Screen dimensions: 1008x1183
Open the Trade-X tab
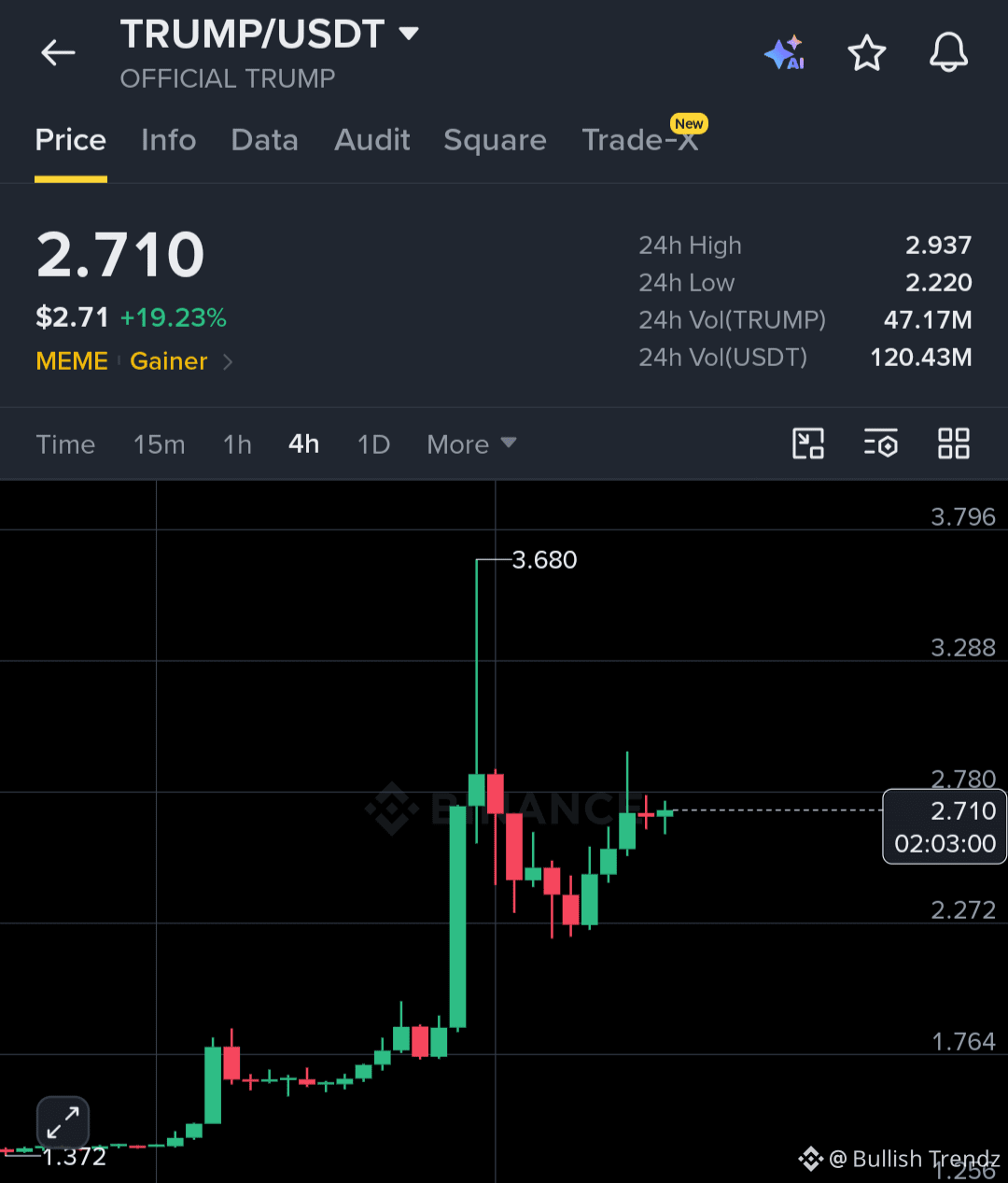point(640,140)
